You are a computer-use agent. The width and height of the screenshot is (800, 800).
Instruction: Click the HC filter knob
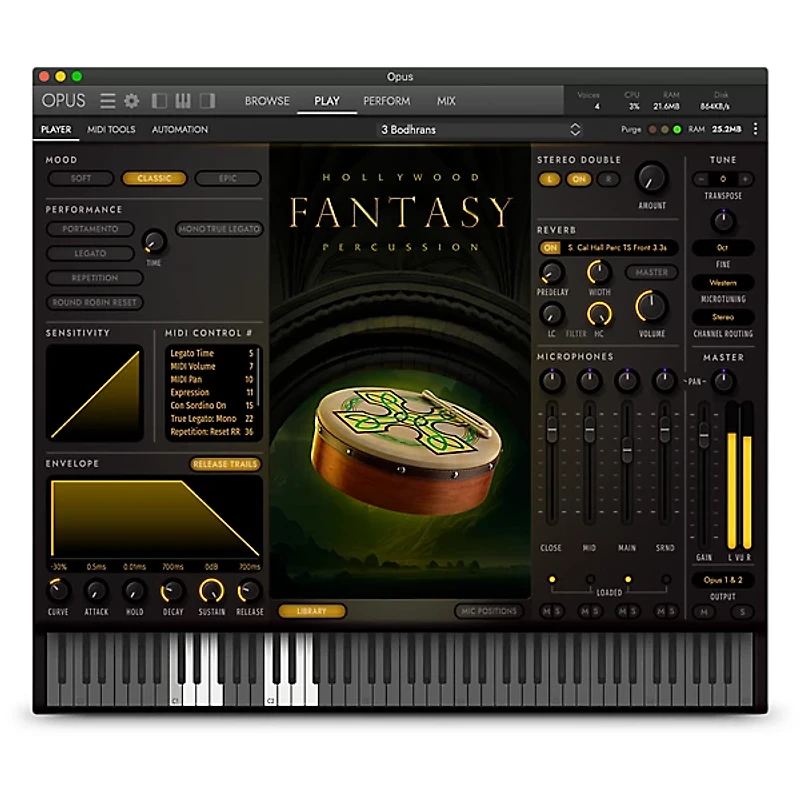[599, 314]
